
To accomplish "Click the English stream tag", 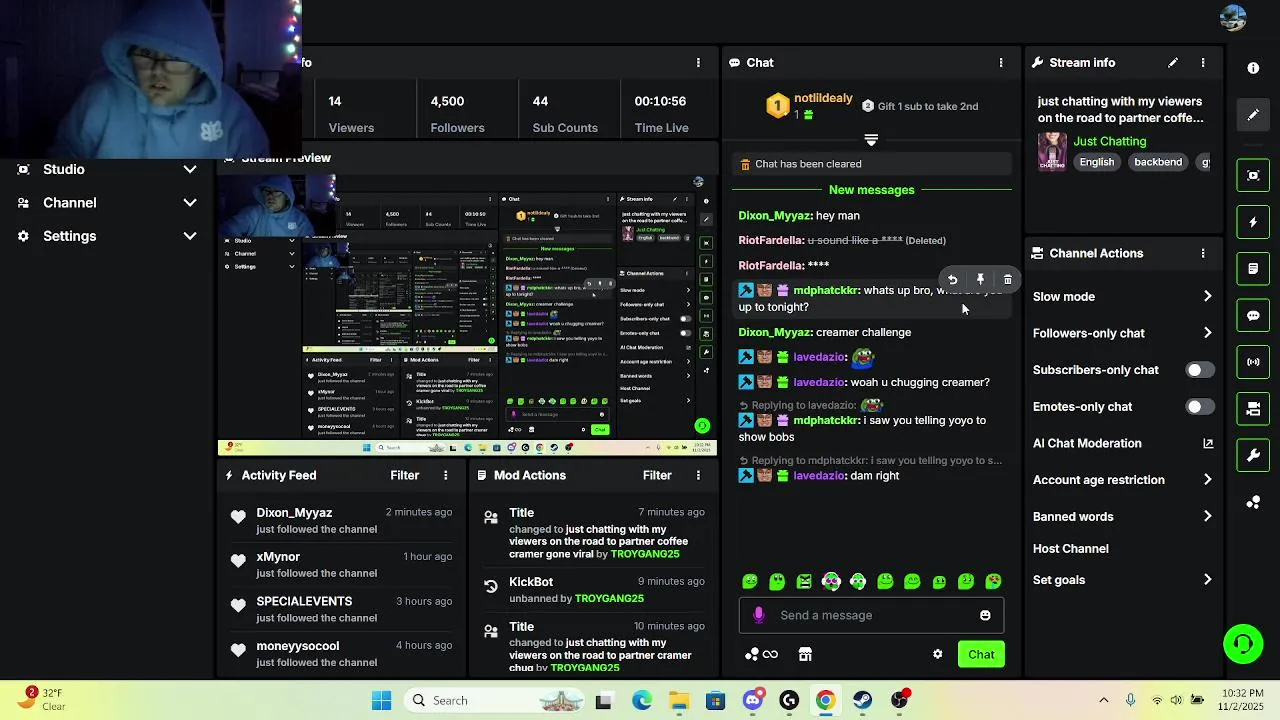I will 1097,162.
